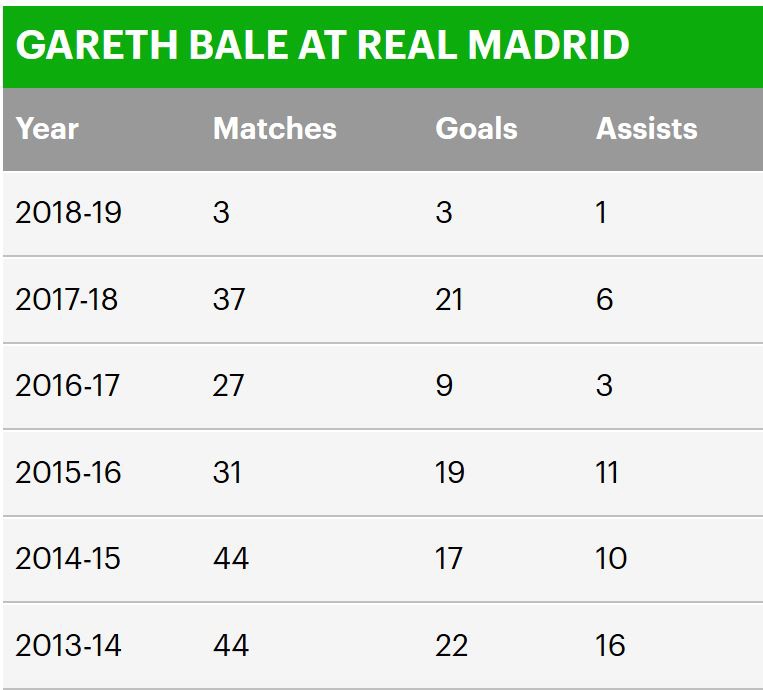Click the "Gareth Bale at Real Madrid" title
Screen dimensions: 763x690
[323, 46]
